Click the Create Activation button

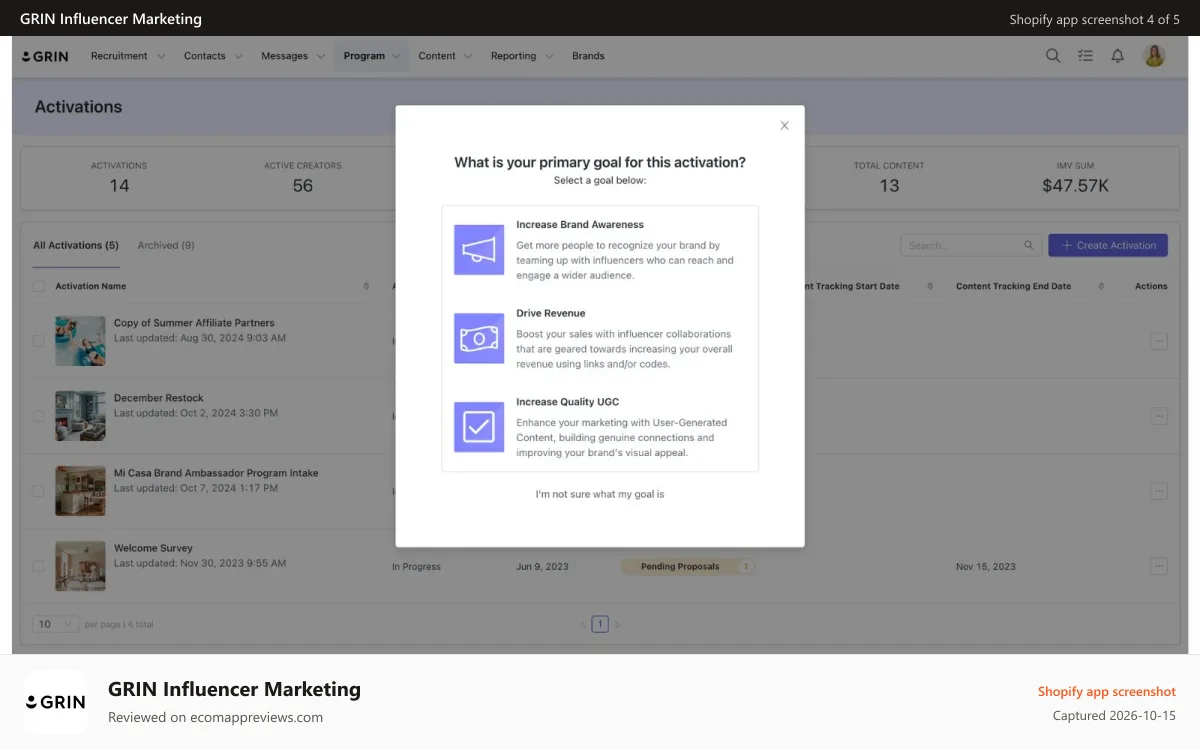coord(1108,245)
